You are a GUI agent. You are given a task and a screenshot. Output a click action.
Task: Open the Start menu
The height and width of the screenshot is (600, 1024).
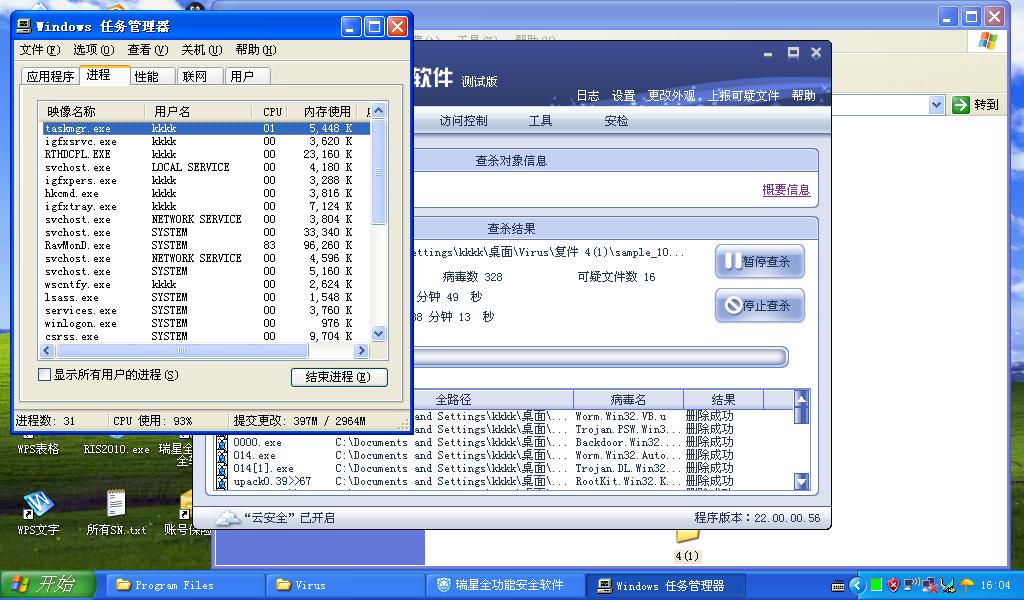click(x=48, y=584)
